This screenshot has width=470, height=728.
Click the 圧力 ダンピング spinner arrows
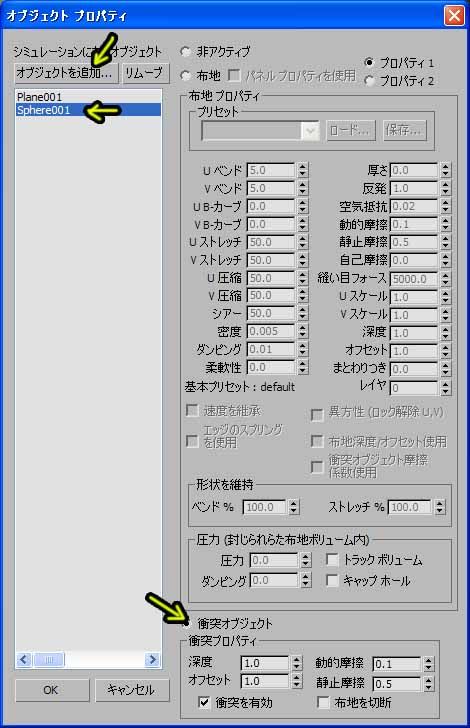[306, 580]
